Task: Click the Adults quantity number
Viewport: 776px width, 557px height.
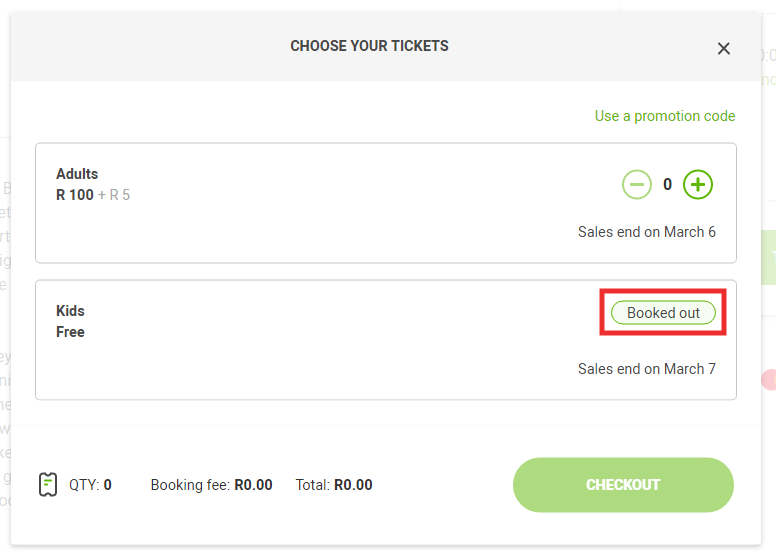Action: 668,185
